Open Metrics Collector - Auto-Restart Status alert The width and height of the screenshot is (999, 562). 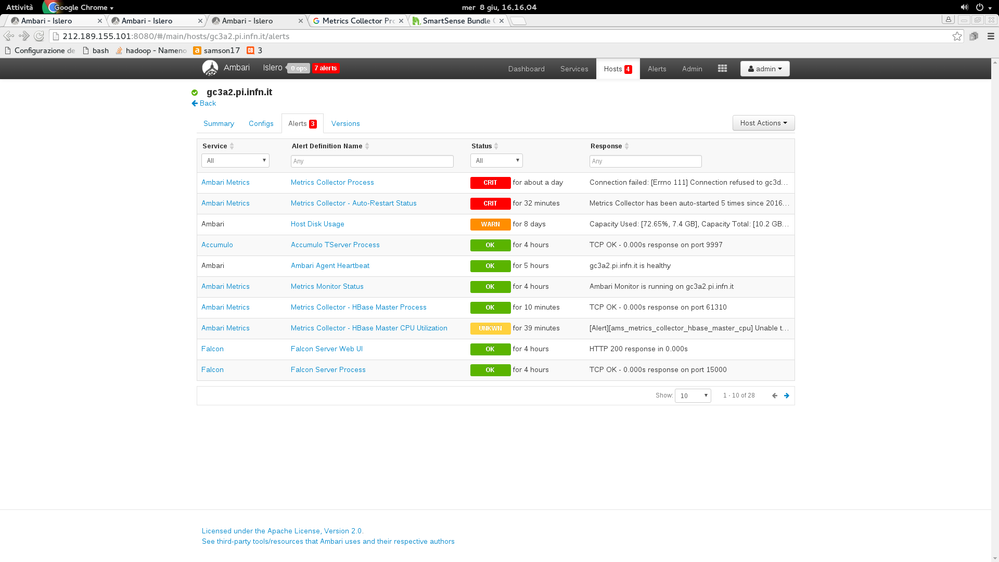coord(354,203)
